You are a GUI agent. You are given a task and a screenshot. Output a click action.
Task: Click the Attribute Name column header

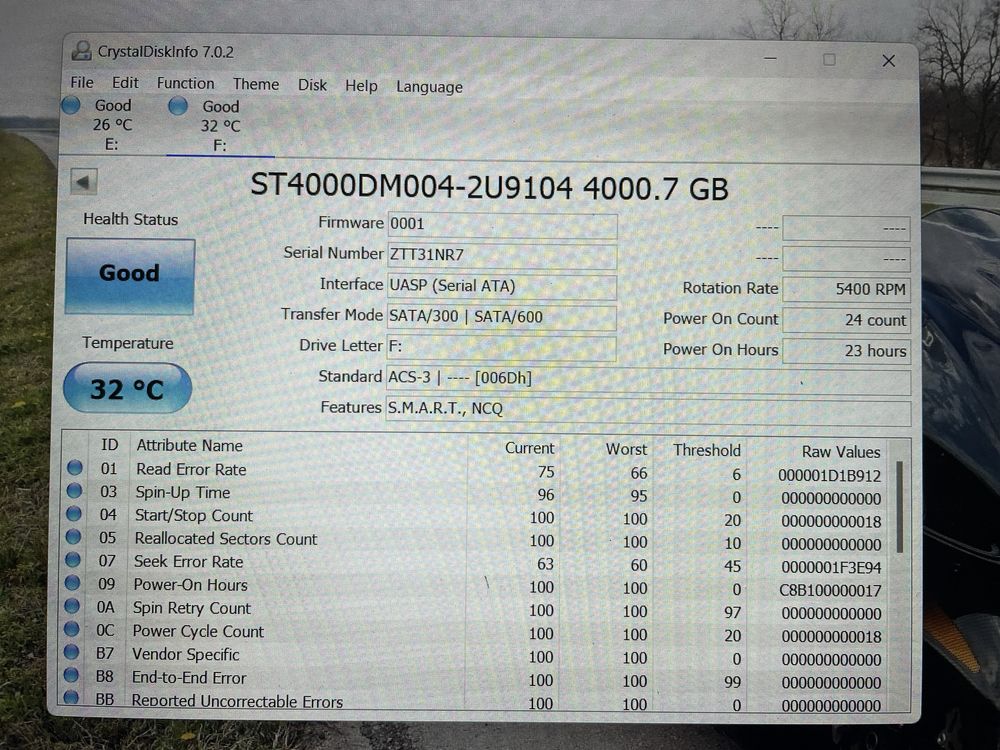[189, 445]
